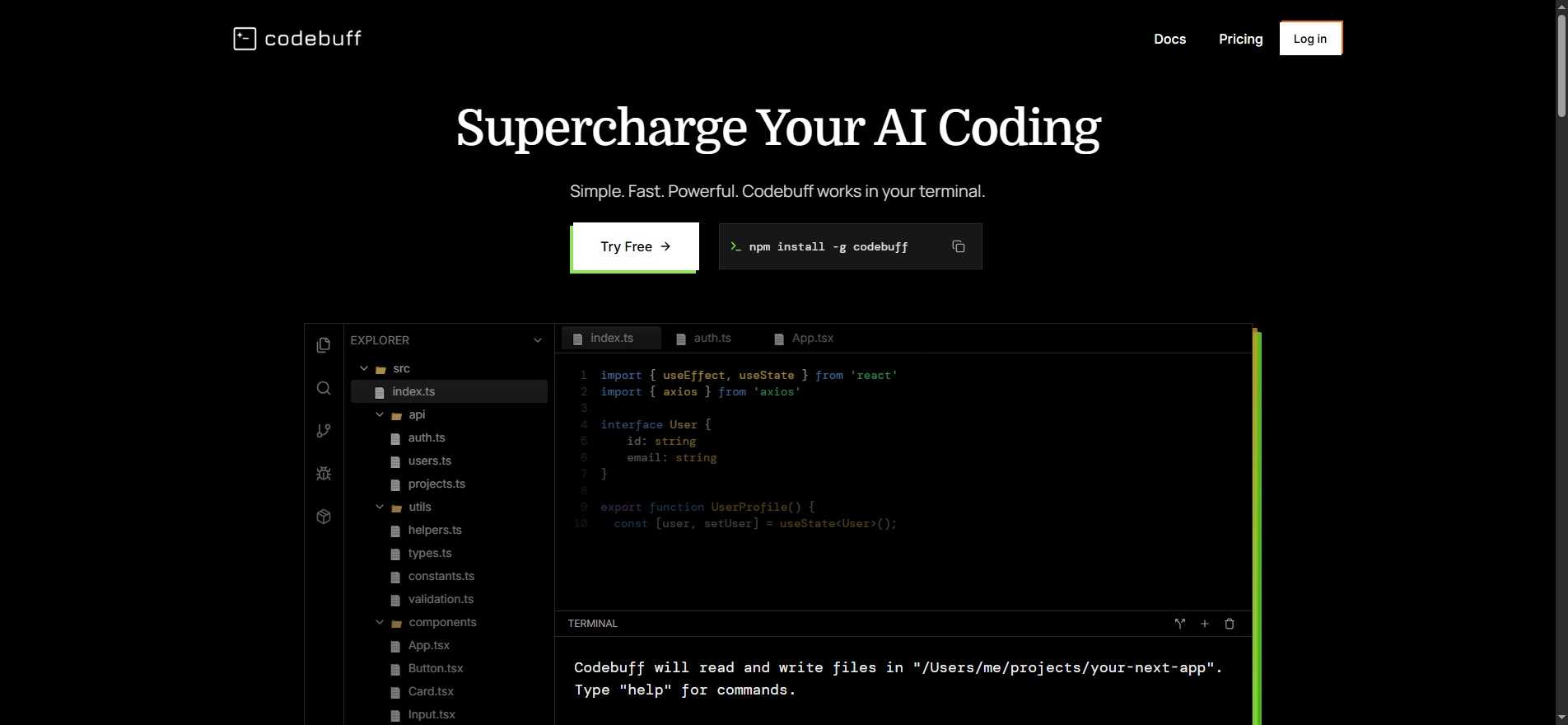Click the npm install -g codebuff box
1568x725 pixels.
(x=850, y=246)
